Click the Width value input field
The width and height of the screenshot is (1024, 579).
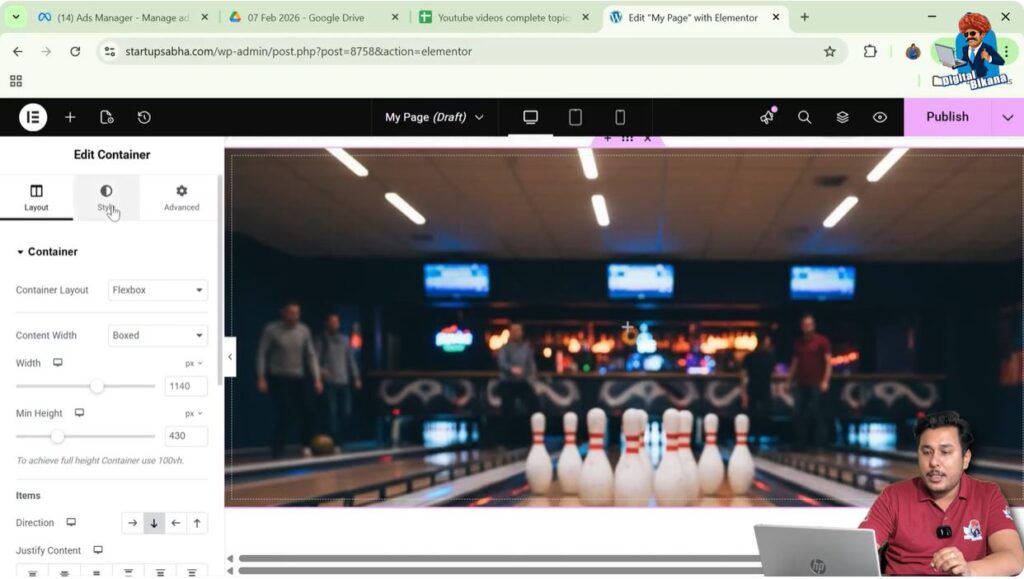tap(185, 386)
